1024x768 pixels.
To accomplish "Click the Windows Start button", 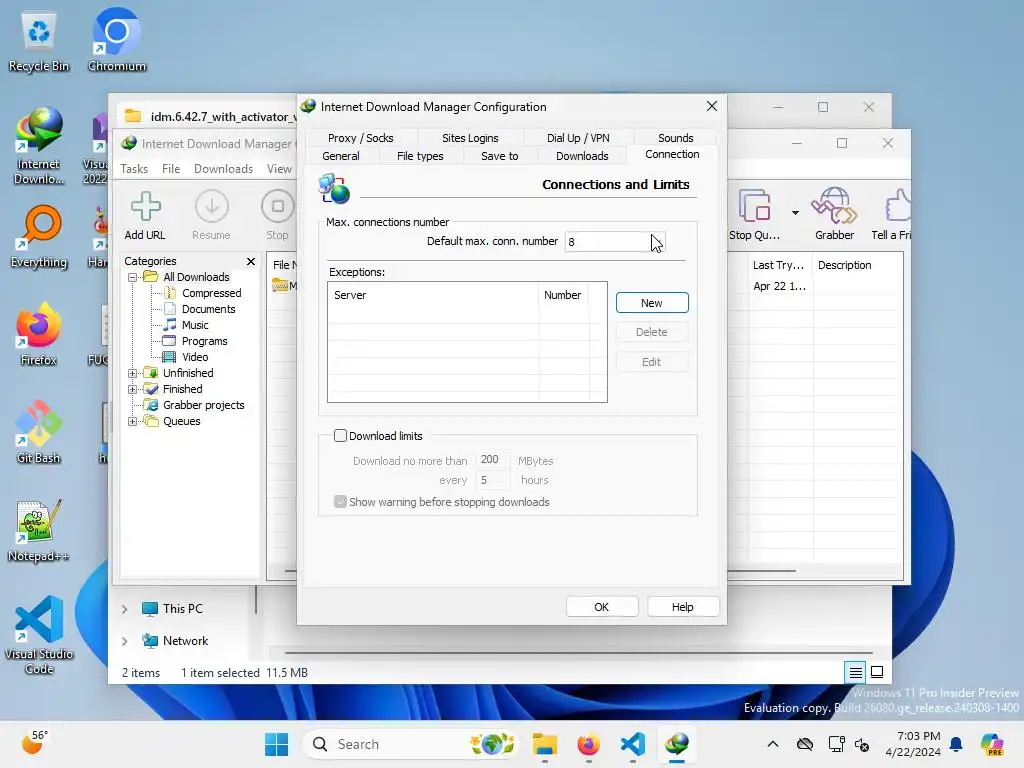I will pyautogui.click(x=276, y=744).
